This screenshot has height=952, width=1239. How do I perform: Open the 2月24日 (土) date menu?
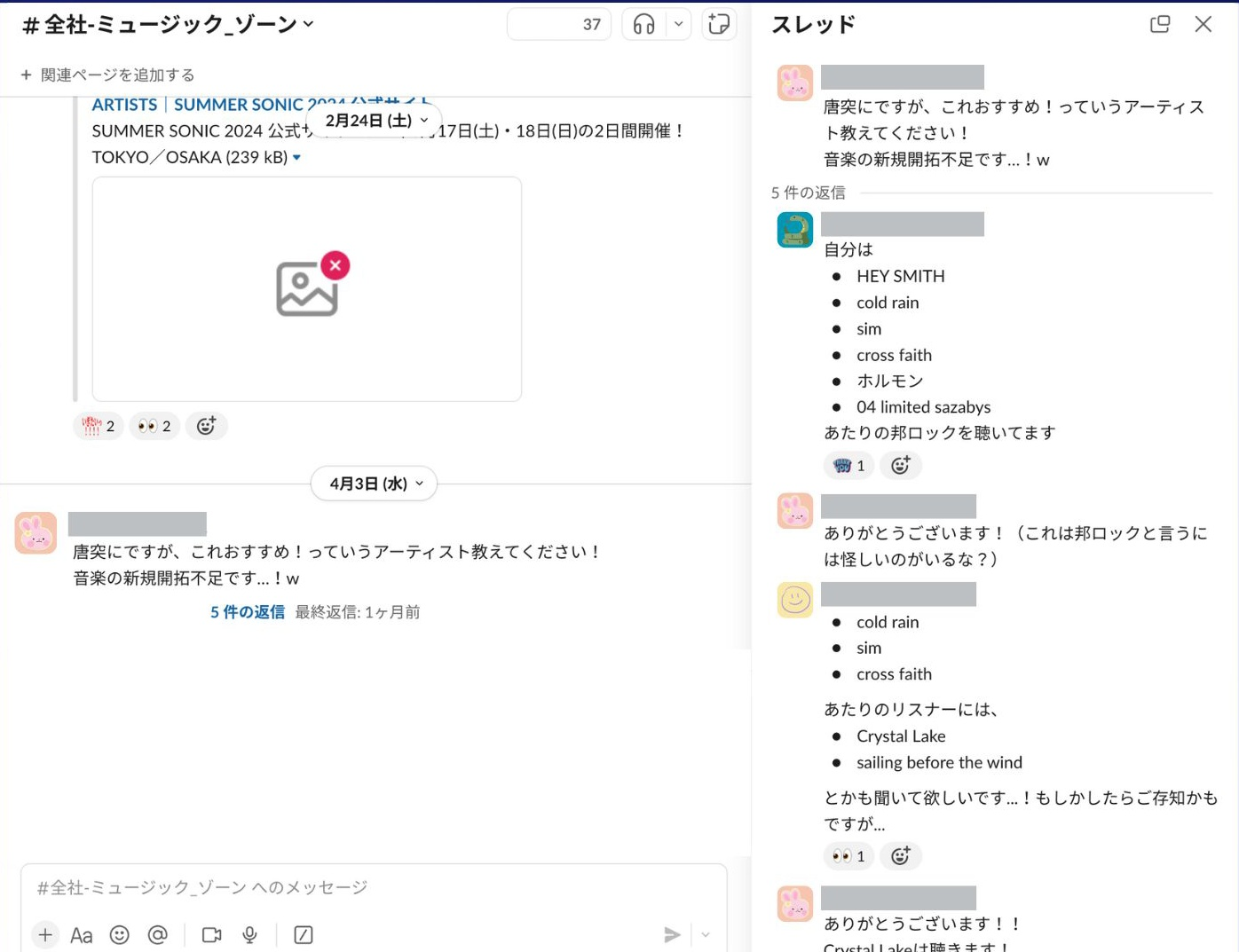(375, 120)
